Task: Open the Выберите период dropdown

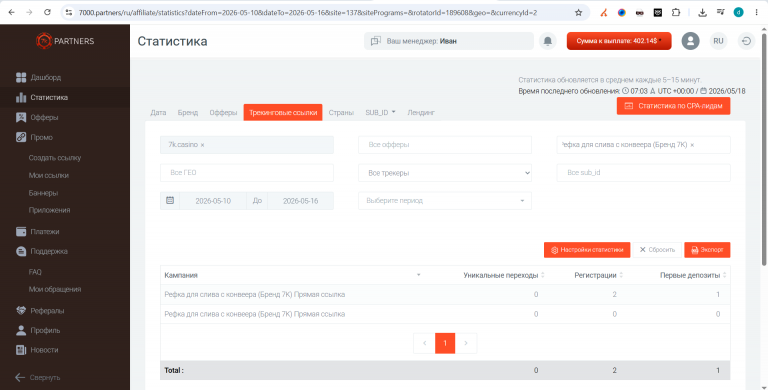Action: pos(445,200)
